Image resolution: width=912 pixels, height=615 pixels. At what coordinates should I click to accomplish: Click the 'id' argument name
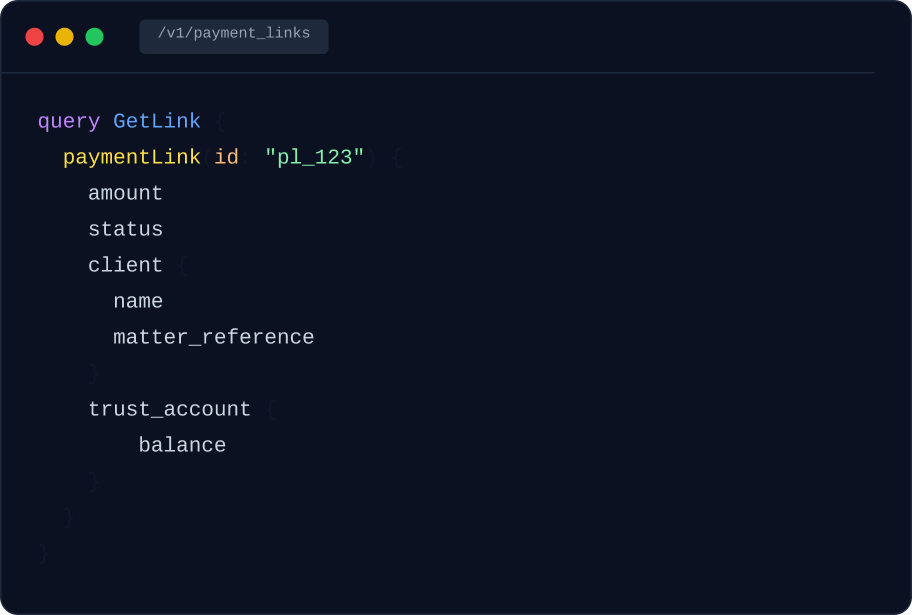click(226, 158)
